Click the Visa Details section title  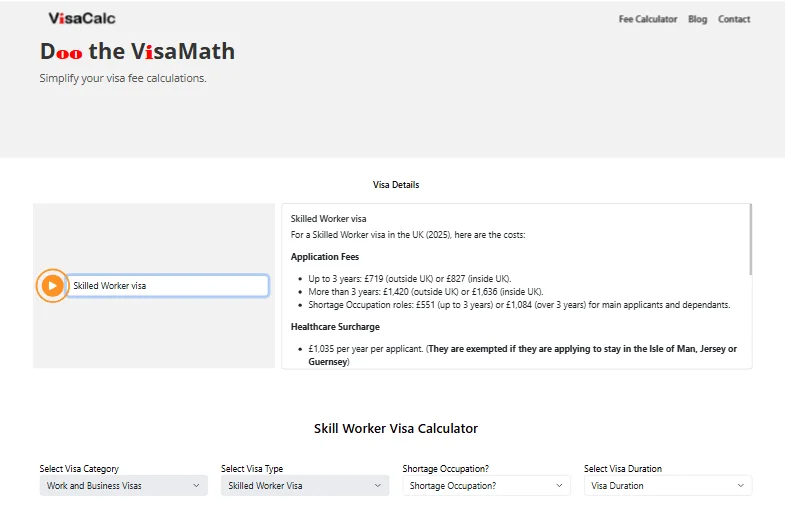point(396,185)
